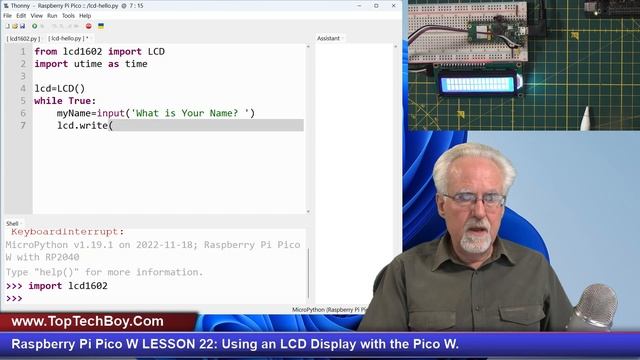Click the Thonny app icon in title bar
The width and height of the screenshot is (640, 360).
click(x=6, y=6)
